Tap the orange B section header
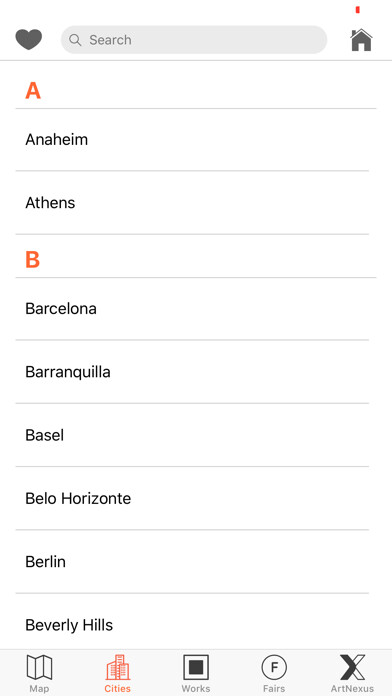 [33, 260]
